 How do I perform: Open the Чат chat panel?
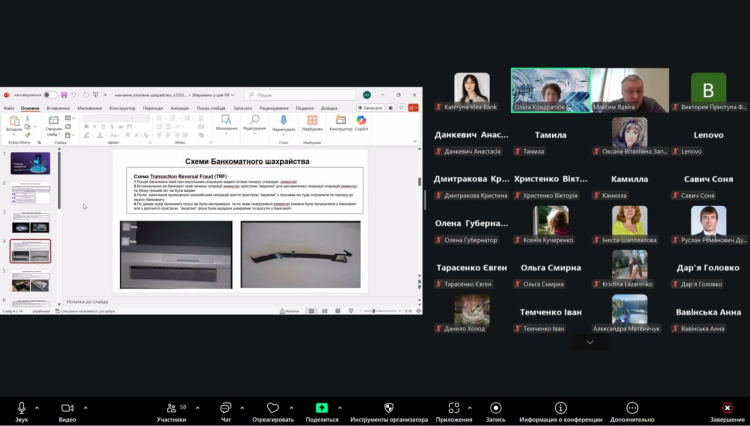(226, 408)
